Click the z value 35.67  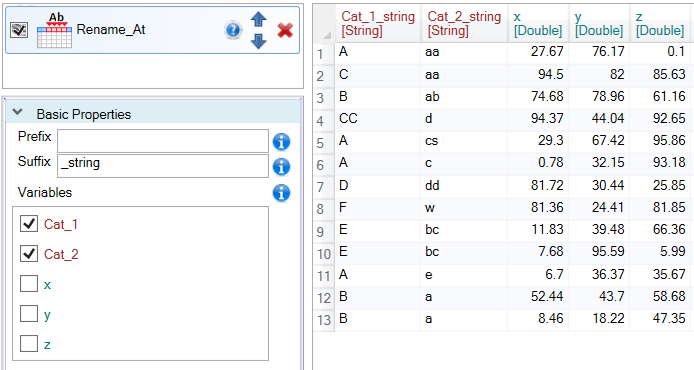click(x=660, y=274)
